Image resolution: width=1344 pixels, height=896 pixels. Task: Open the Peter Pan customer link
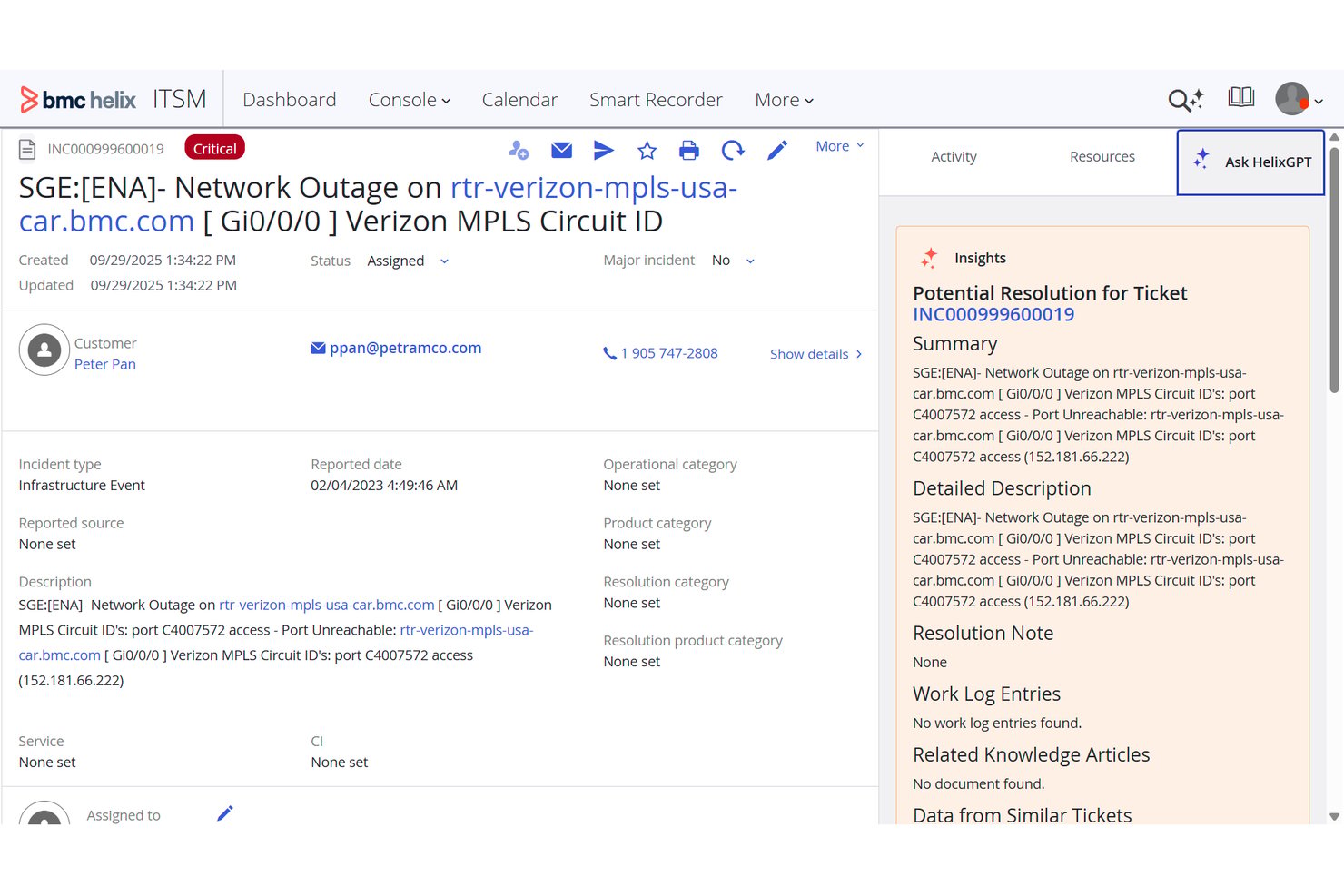pyautogui.click(x=105, y=364)
